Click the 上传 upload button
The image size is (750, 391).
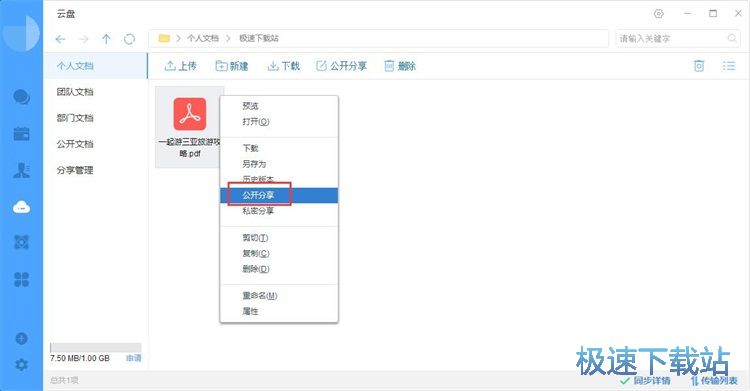pos(180,66)
